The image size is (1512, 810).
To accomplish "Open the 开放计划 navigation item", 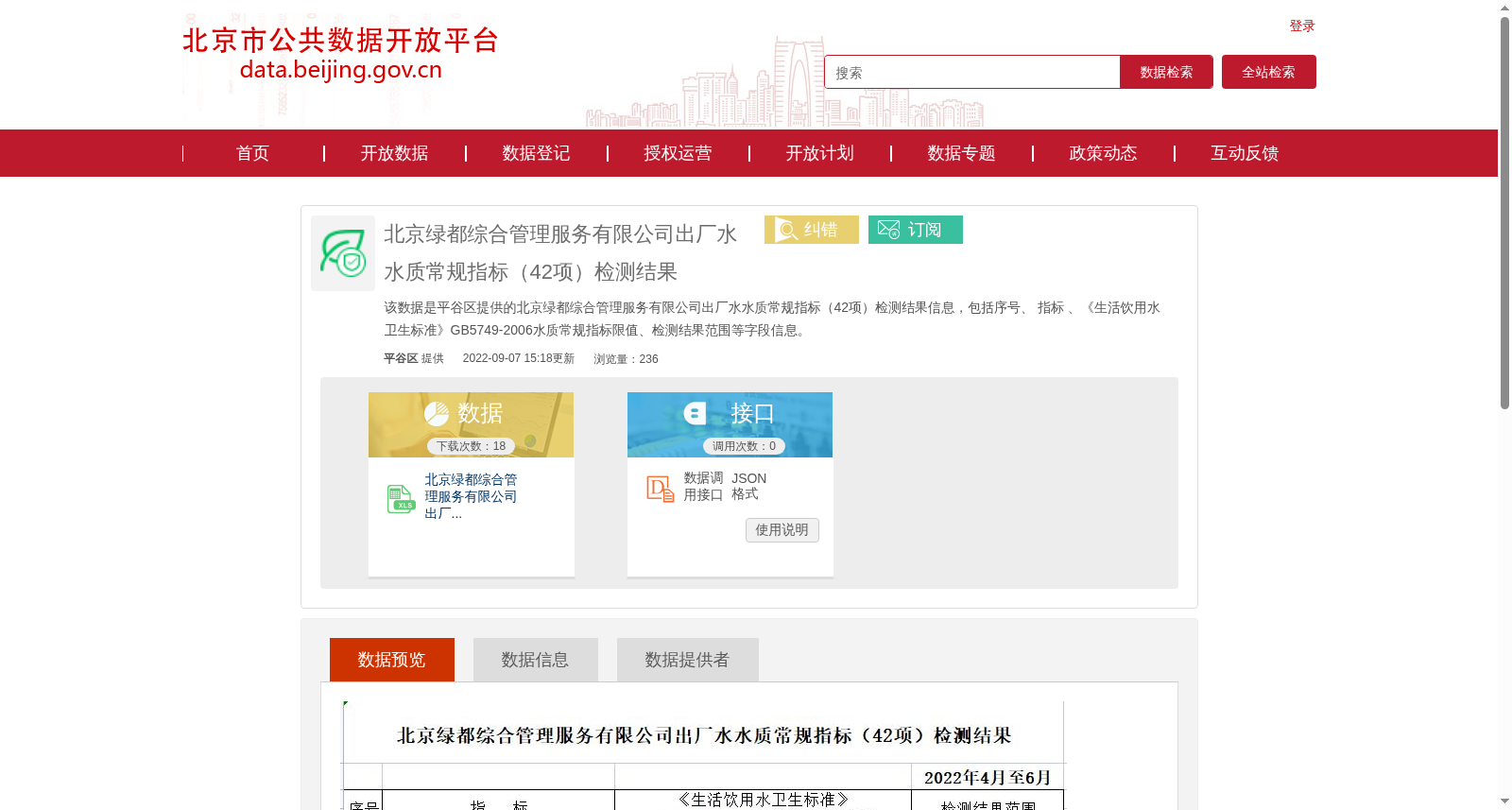I will pyautogui.click(x=819, y=153).
